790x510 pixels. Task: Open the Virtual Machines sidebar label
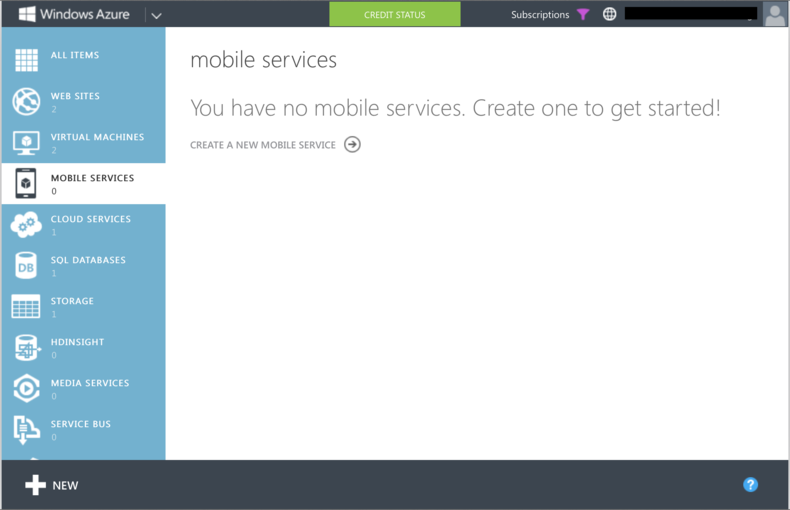pyautogui.click(x=97, y=137)
